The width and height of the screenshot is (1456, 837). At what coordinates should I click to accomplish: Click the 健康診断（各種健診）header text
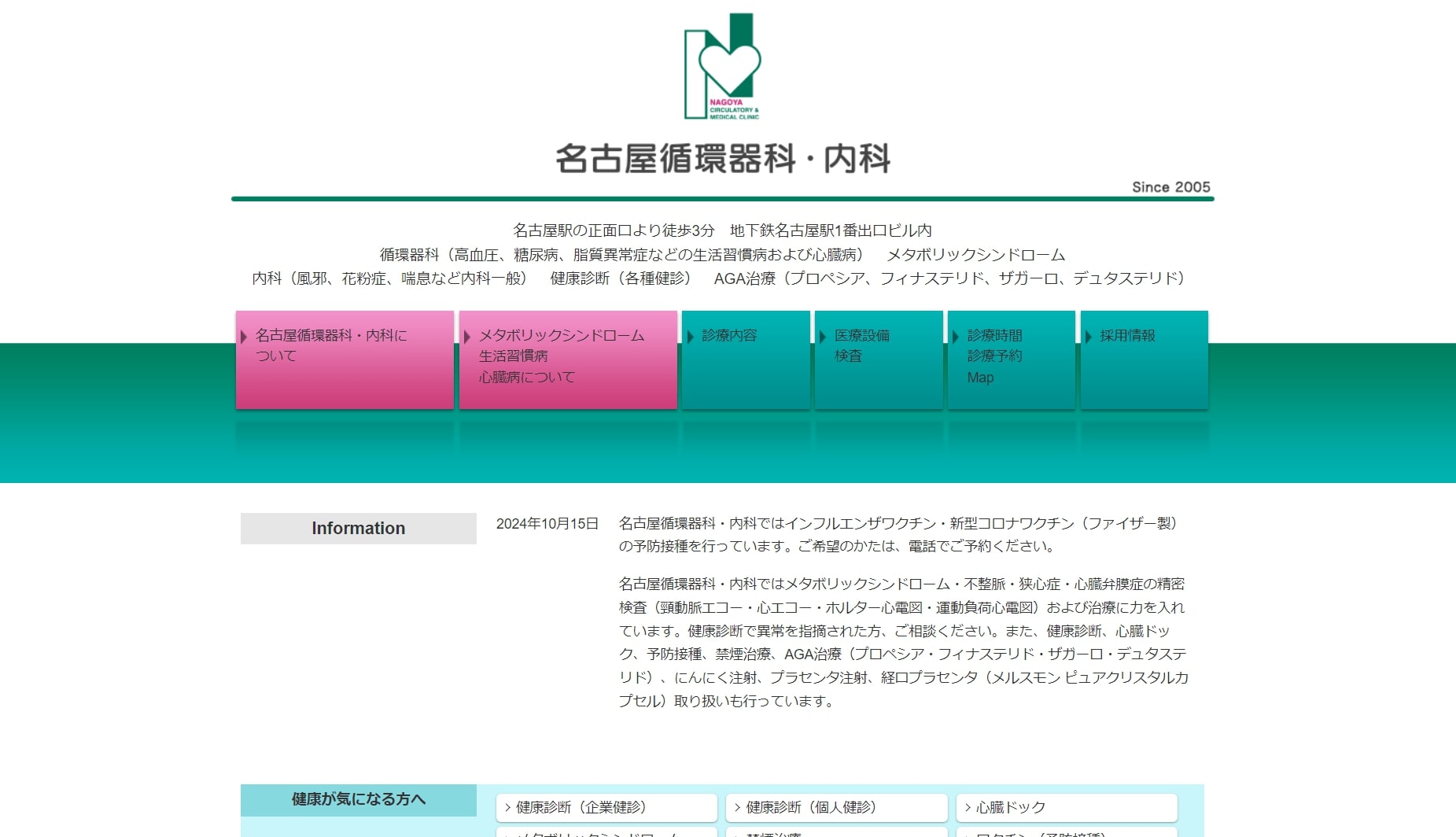[x=621, y=278]
